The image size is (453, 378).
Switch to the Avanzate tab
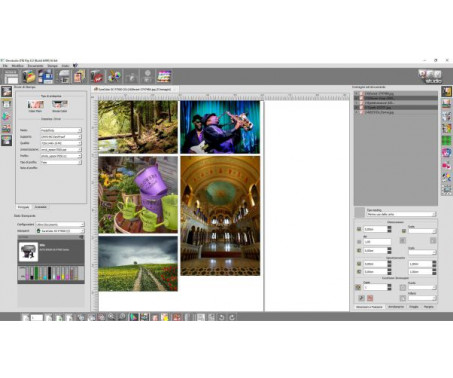[x=41, y=207]
